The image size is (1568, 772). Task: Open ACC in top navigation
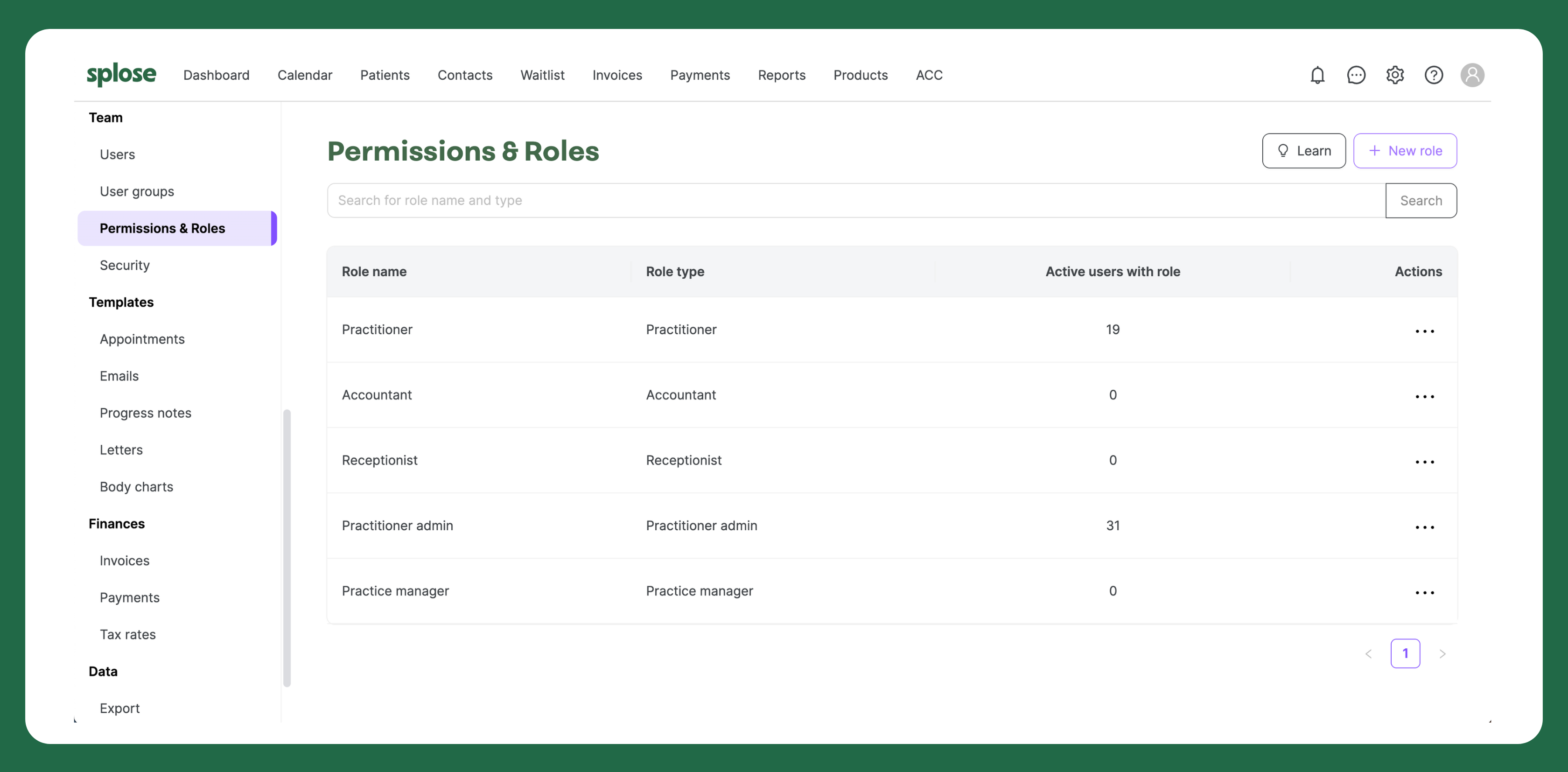(929, 75)
